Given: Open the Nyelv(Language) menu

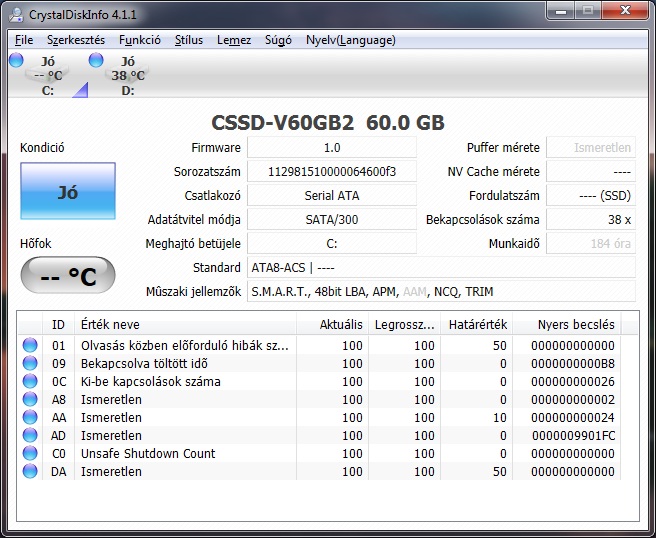Looking at the screenshot, I should [351, 40].
